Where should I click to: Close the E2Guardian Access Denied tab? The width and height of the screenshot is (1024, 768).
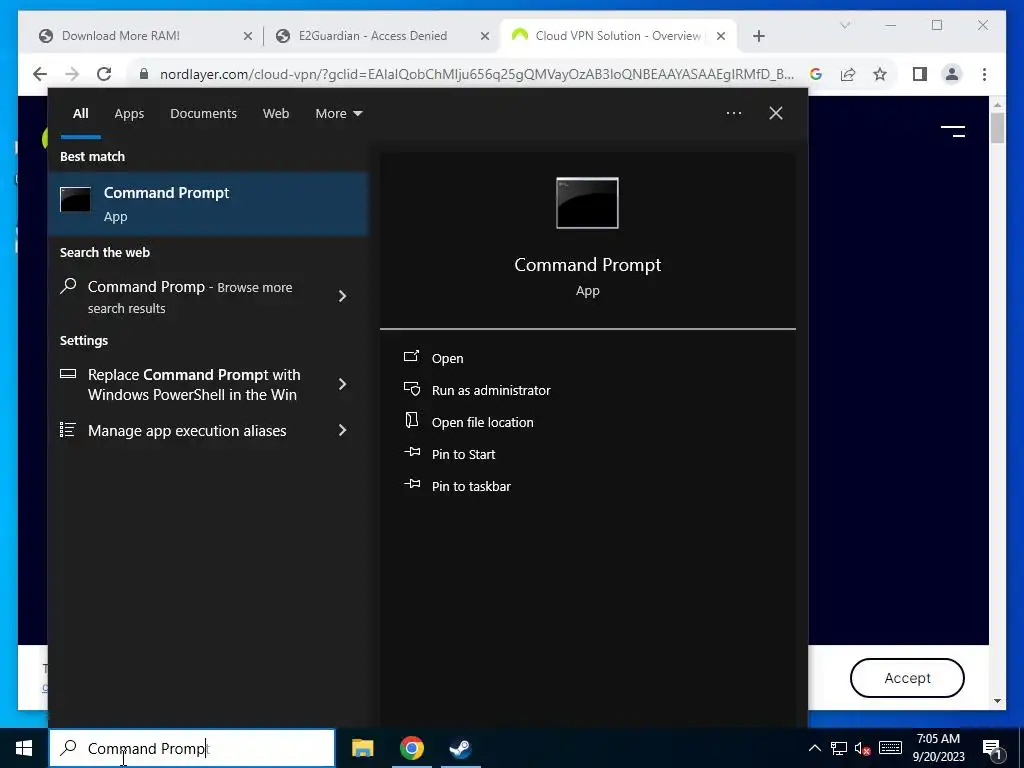click(485, 36)
